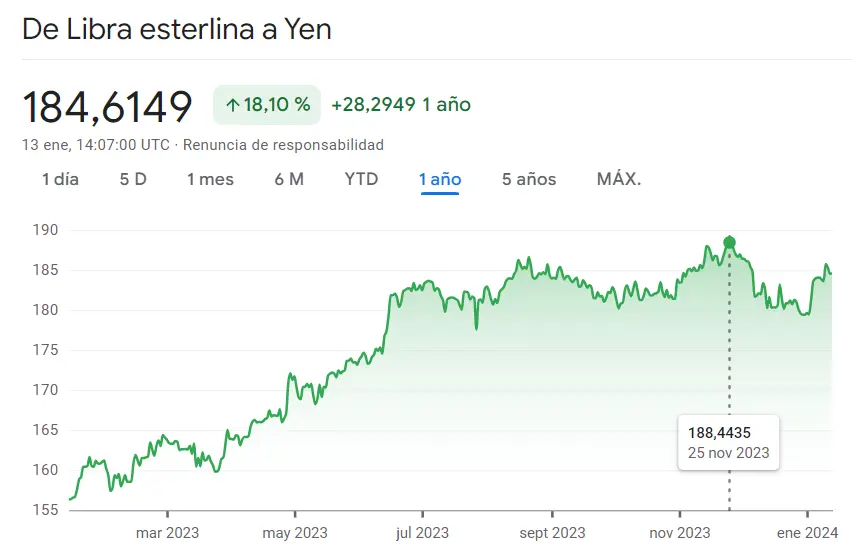Click the green up arrow icon
Image resolution: width=852 pixels, height=558 pixels.
pyautogui.click(x=233, y=105)
